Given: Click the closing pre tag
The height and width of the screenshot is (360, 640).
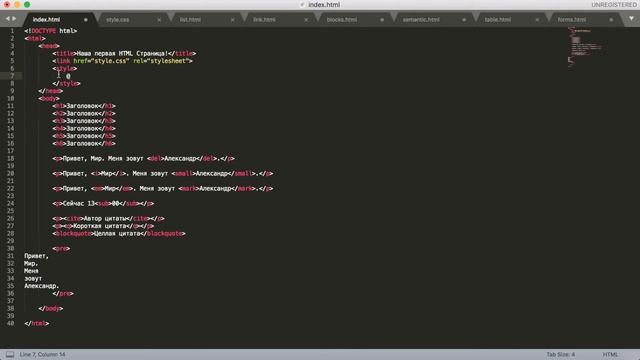Looking at the screenshot, I should [x=63, y=293].
